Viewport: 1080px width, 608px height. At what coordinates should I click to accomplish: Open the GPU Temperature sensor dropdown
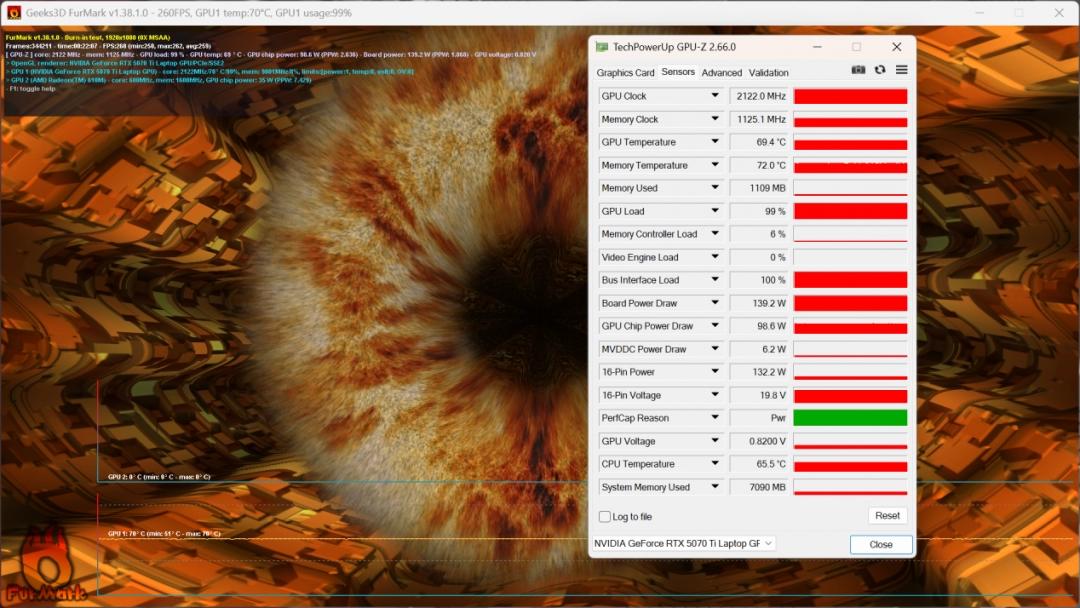715,142
